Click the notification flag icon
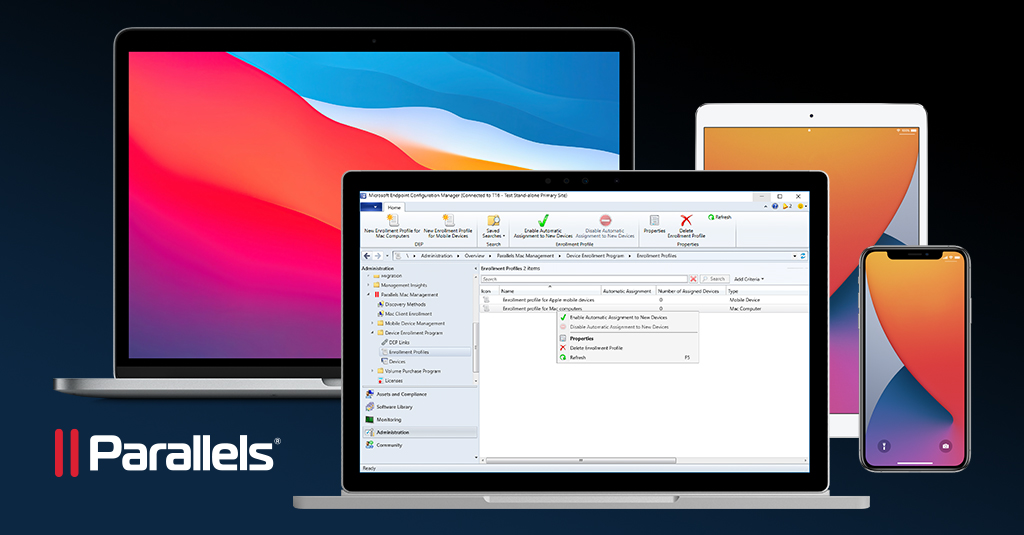Screen dimensions: 1024x535 787,206
